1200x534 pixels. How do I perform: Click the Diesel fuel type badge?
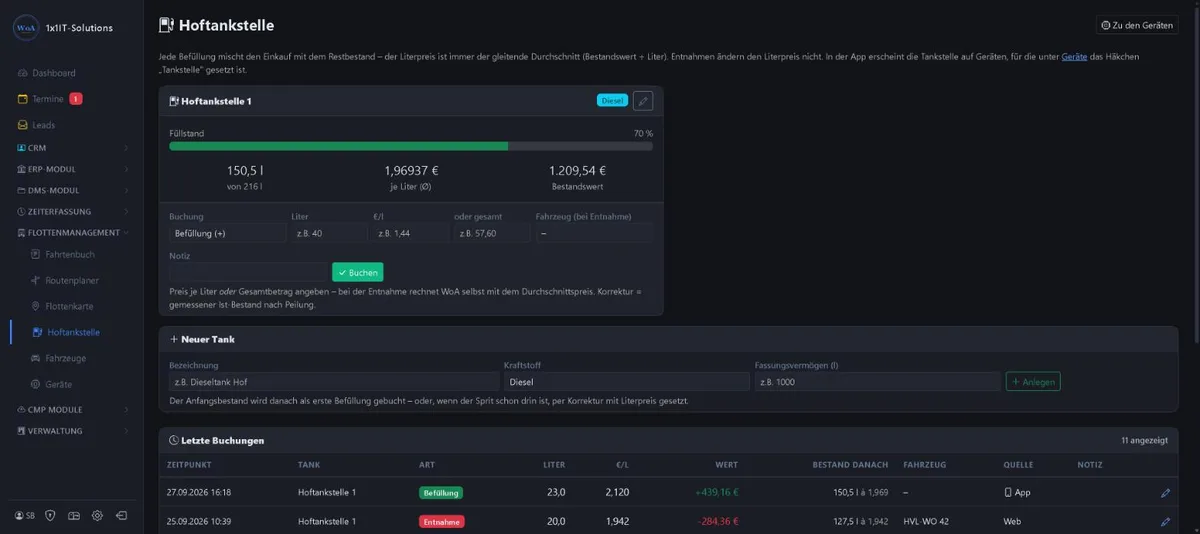pyautogui.click(x=612, y=100)
